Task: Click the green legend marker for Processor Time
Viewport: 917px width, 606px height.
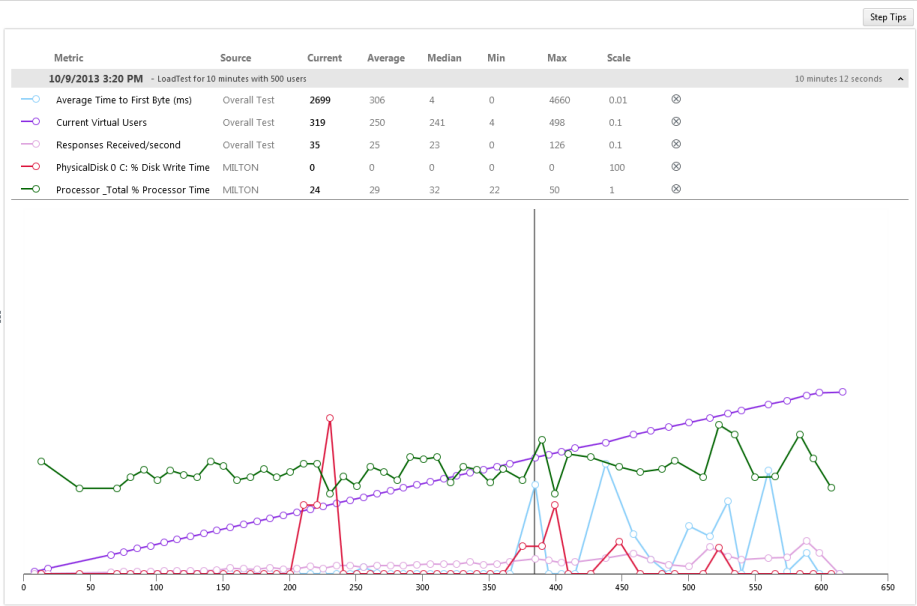Action: [x=30, y=189]
